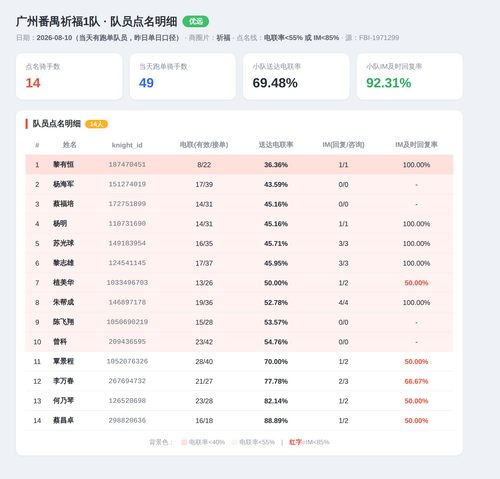Viewport: 500px width, 479px height.
Task: Click the IM及时回复率 column header
Action: pyautogui.click(x=416, y=145)
